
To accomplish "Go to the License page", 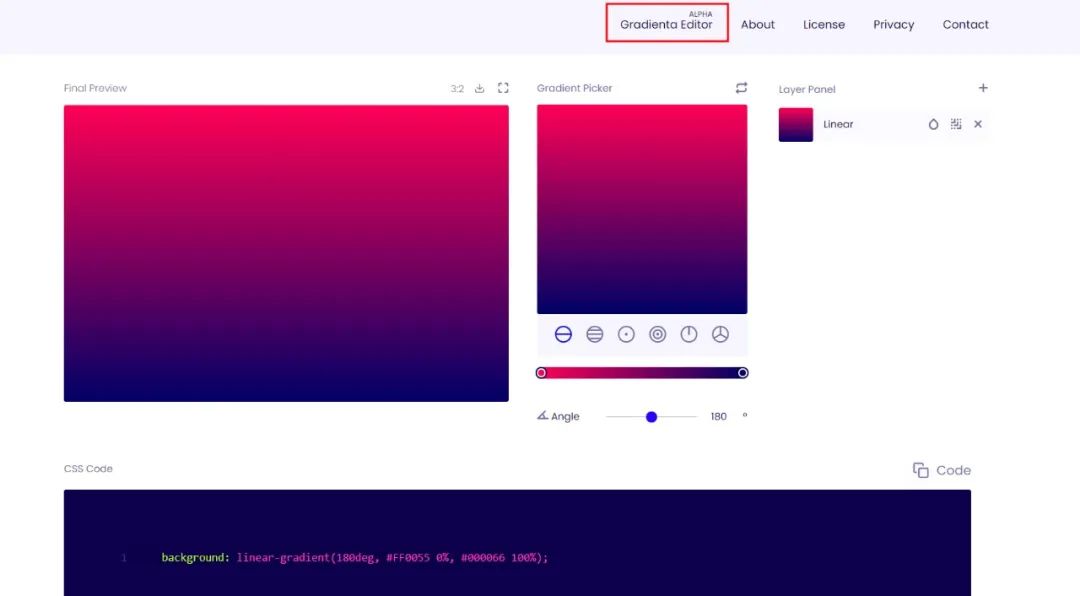I will (824, 25).
